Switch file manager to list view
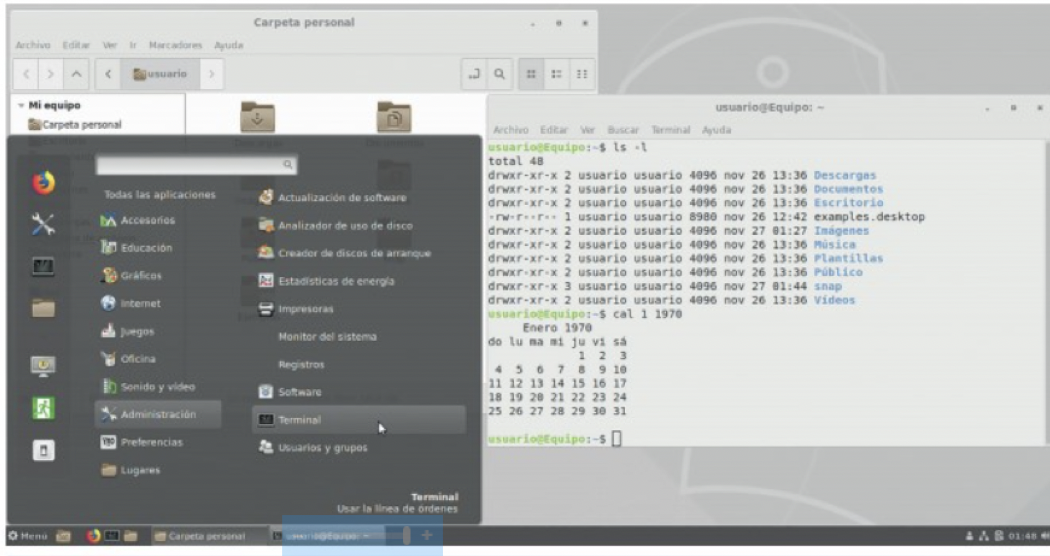1050x556 pixels. point(556,74)
